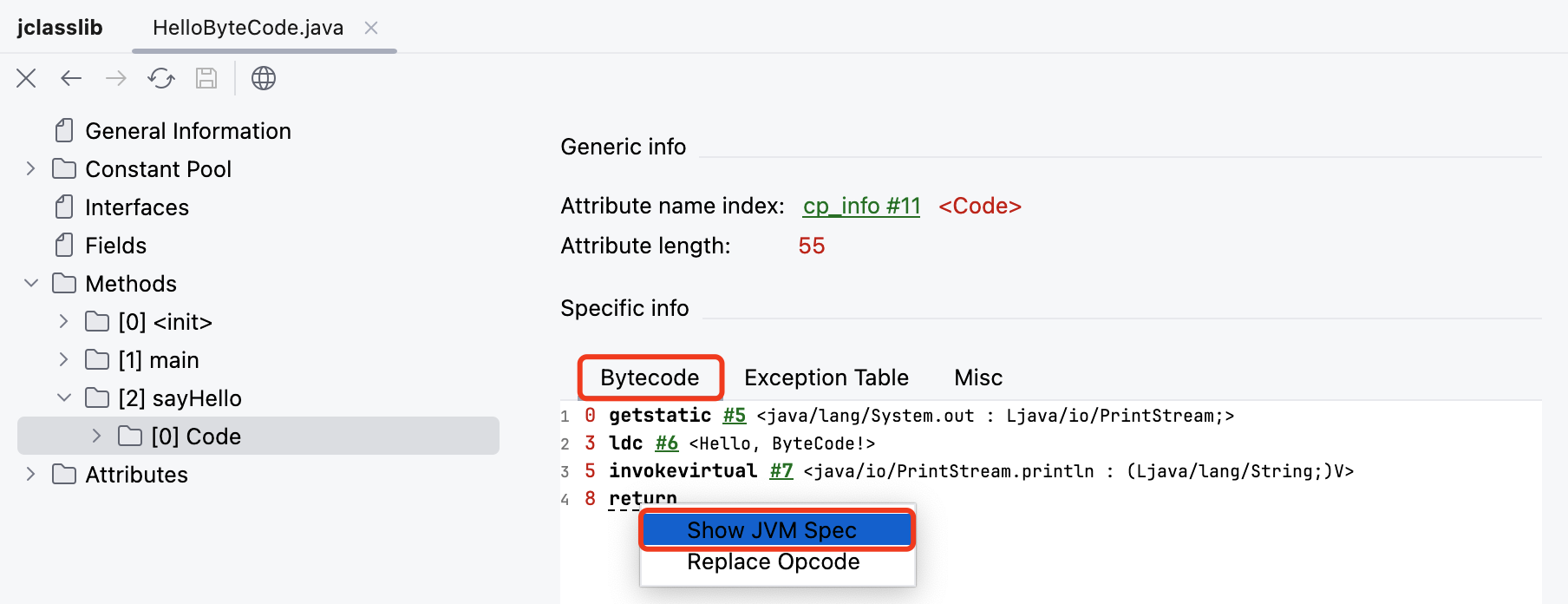
Task: Close the HelloByteCode.java tab
Action: (x=371, y=28)
